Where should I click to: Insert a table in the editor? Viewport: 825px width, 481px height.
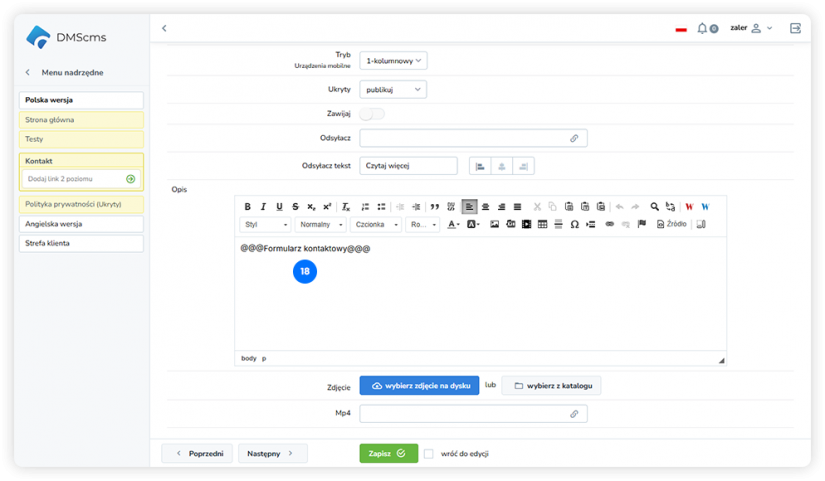tap(542, 225)
